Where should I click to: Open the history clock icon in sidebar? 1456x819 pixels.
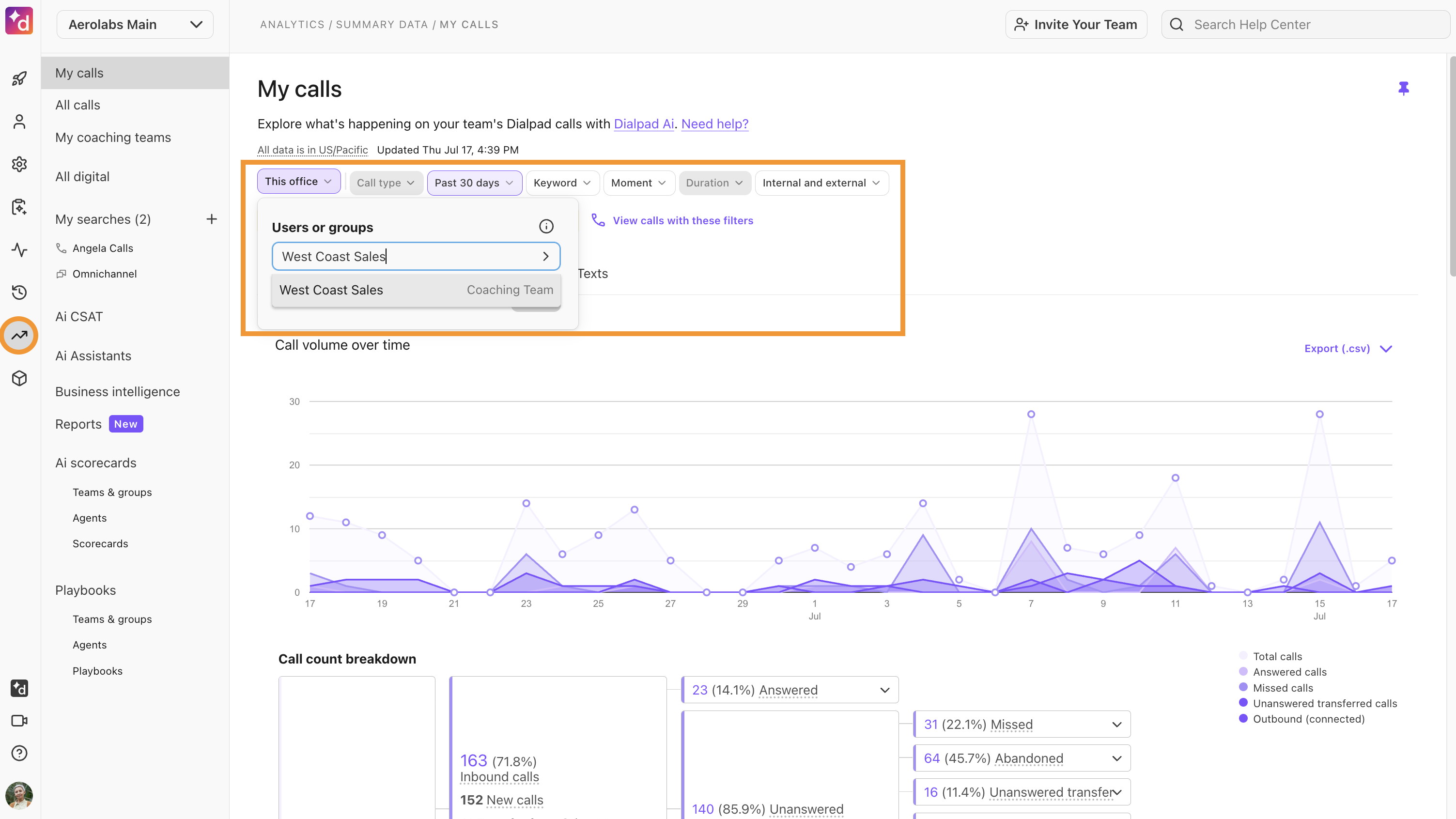tap(19, 292)
